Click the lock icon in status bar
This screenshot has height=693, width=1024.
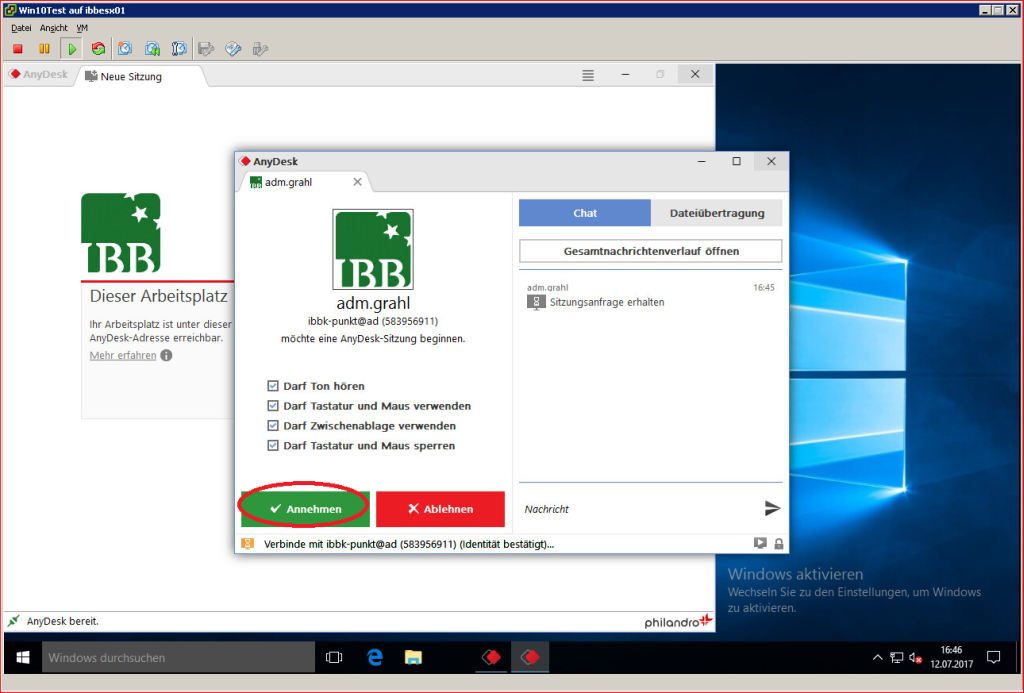point(778,543)
